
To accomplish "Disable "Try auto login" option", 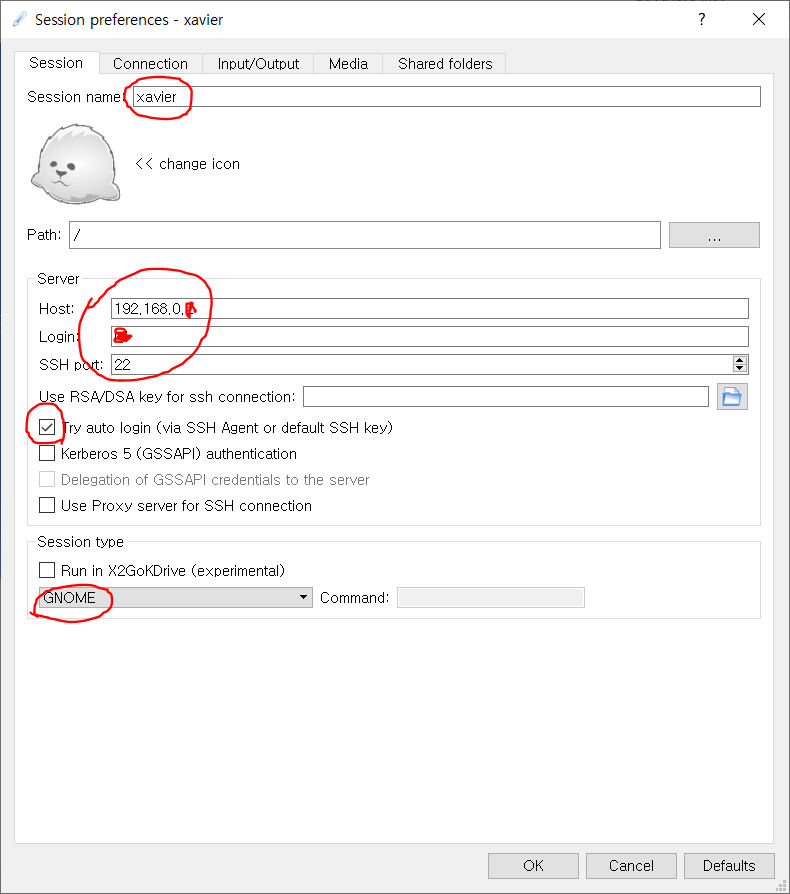I will tap(46, 427).
